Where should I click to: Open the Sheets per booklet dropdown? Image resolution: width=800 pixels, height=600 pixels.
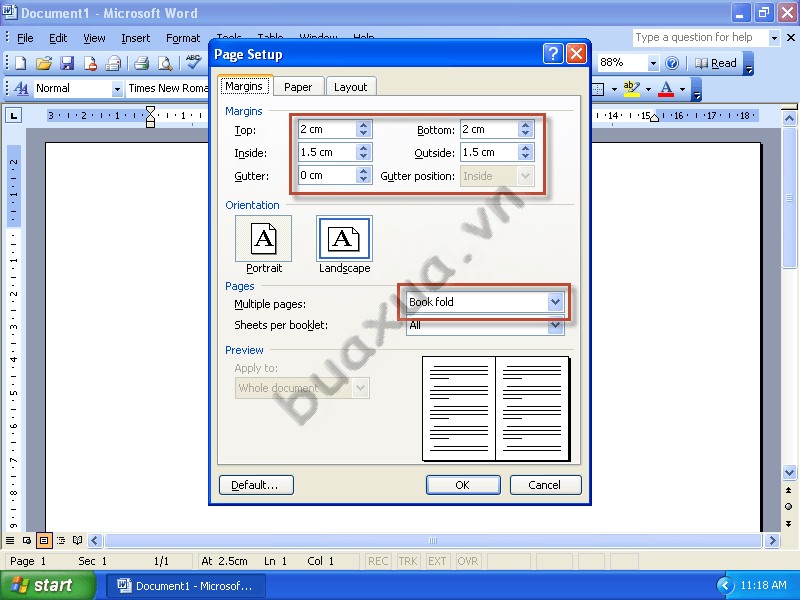(556, 326)
